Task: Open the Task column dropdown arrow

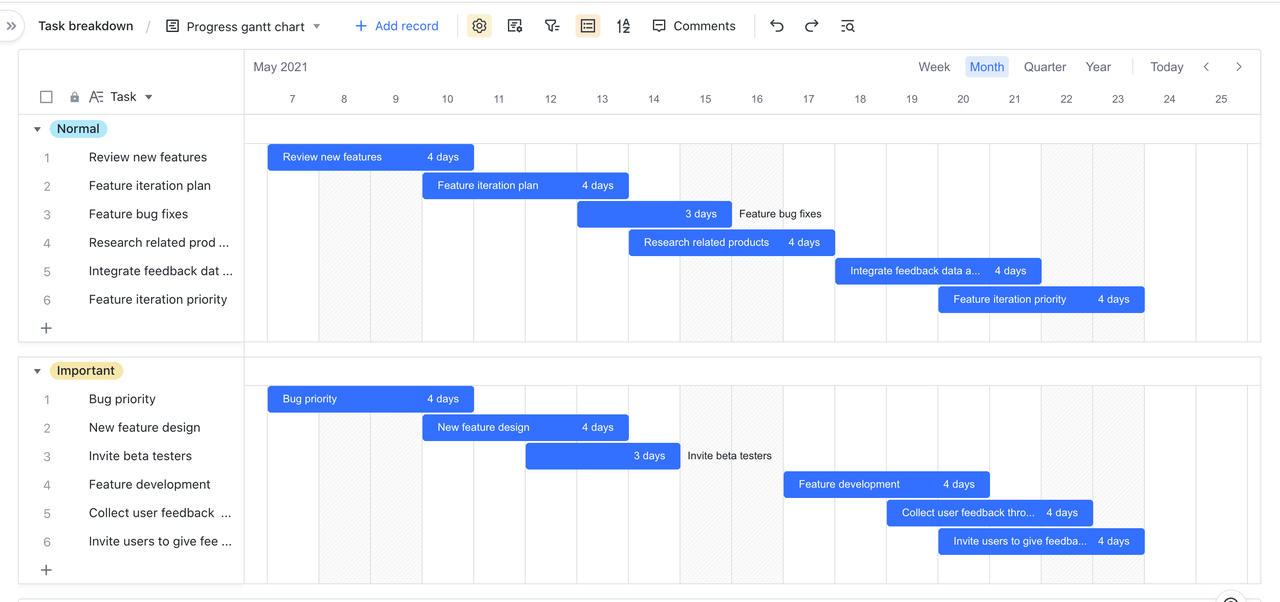Action: (x=149, y=97)
